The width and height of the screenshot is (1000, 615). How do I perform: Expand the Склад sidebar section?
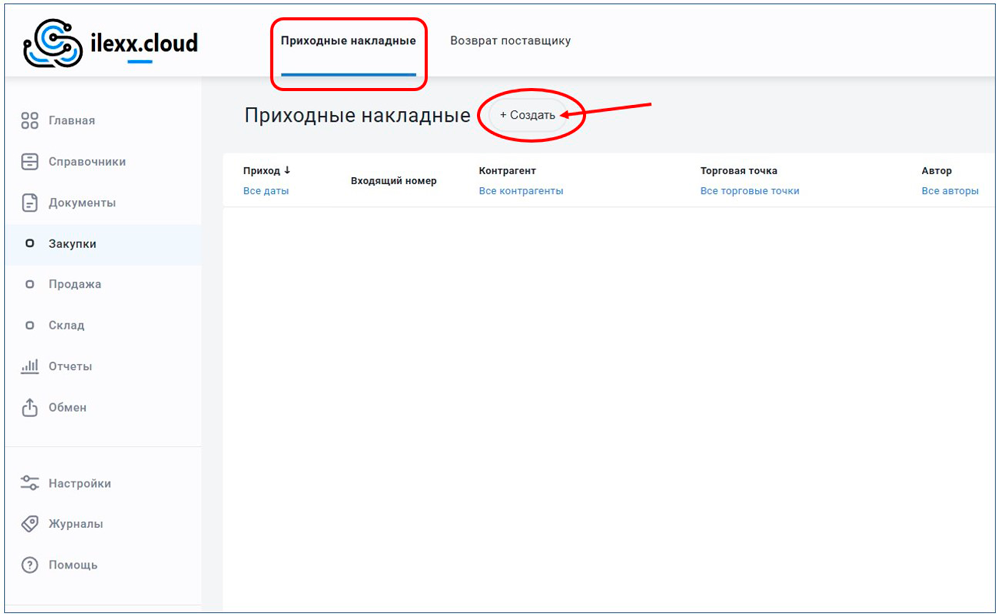[x=66, y=326]
